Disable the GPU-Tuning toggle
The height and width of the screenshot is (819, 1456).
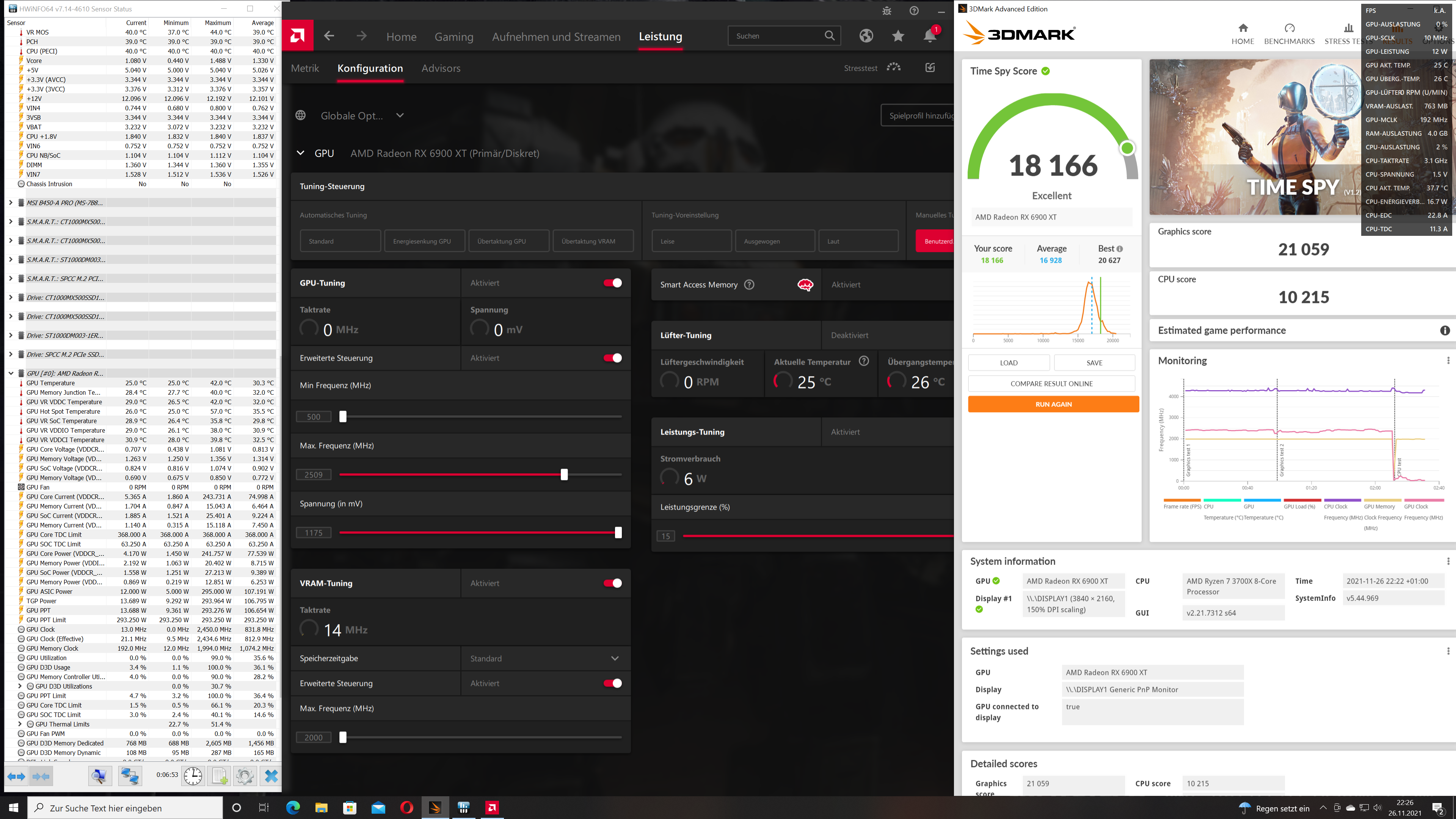click(x=613, y=283)
